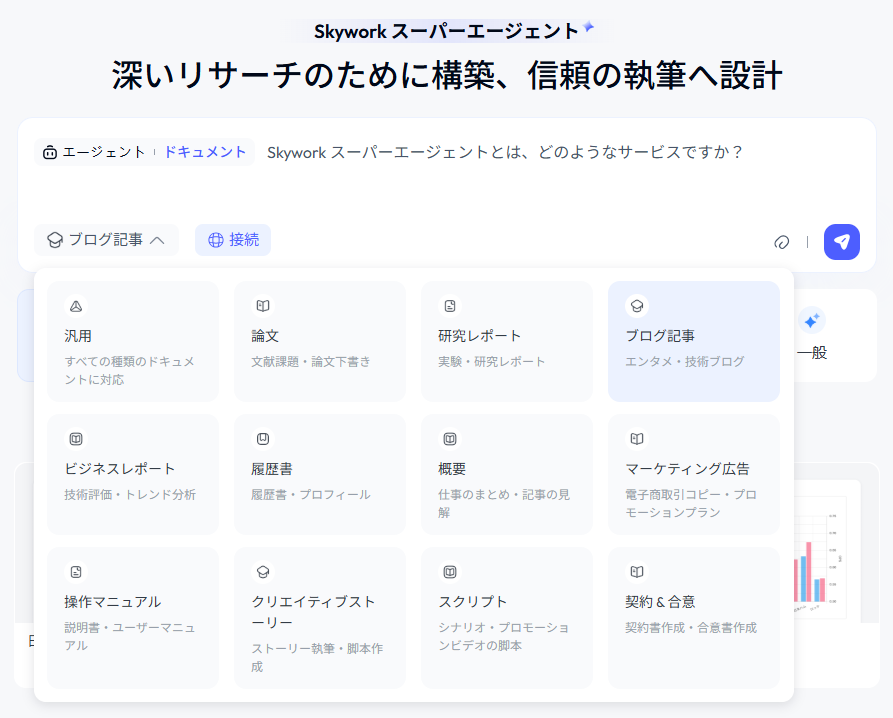Image resolution: width=893 pixels, height=718 pixels.
Task: Click text 契約書作成・合意書作成
Action: coord(691,627)
